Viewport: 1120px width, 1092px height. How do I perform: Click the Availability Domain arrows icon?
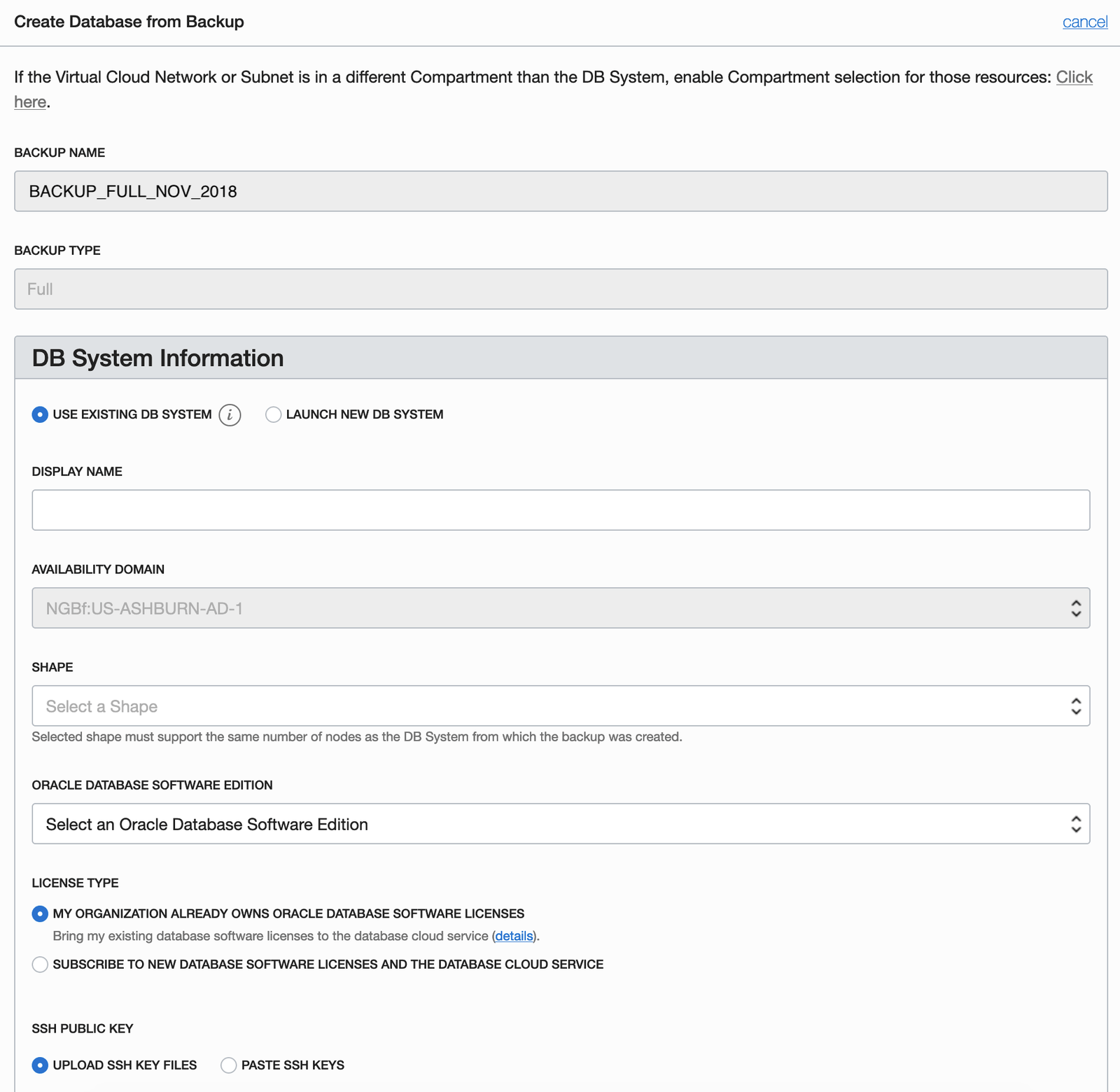pos(1076,608)
